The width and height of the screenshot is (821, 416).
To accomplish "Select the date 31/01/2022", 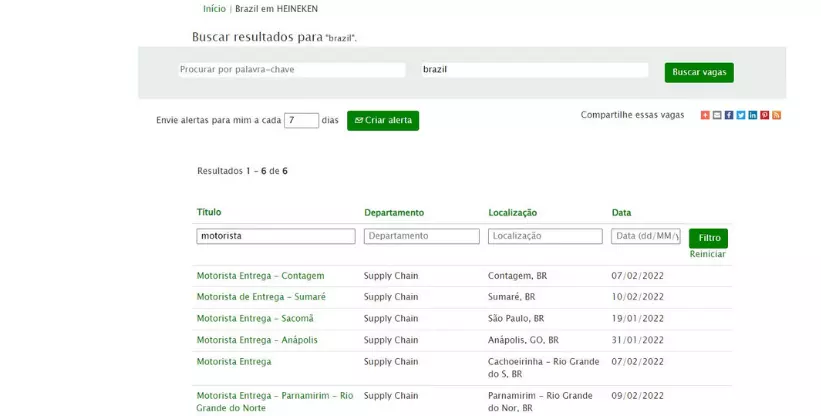I will pyautogui.click(x=637, y=340).
